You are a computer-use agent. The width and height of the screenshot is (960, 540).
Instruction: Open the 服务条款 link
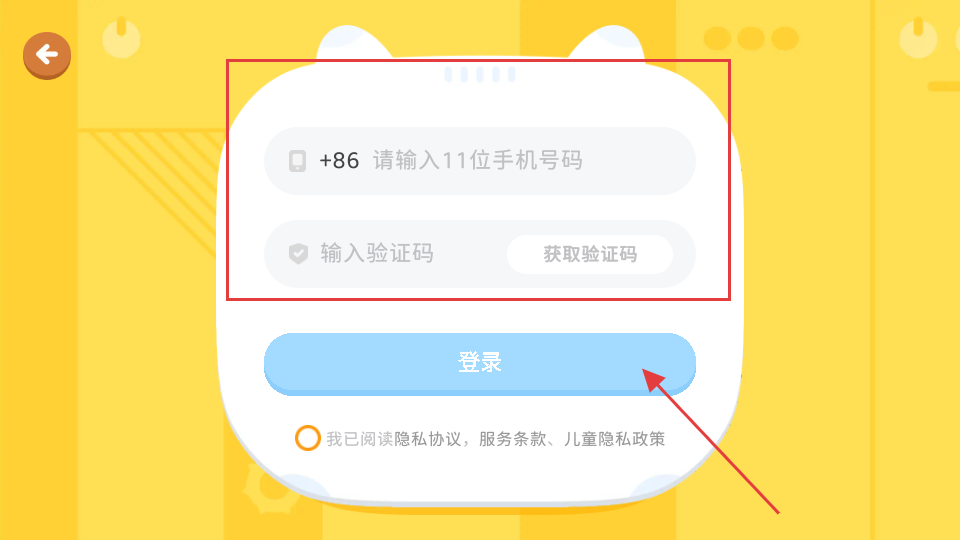(512, 439)
